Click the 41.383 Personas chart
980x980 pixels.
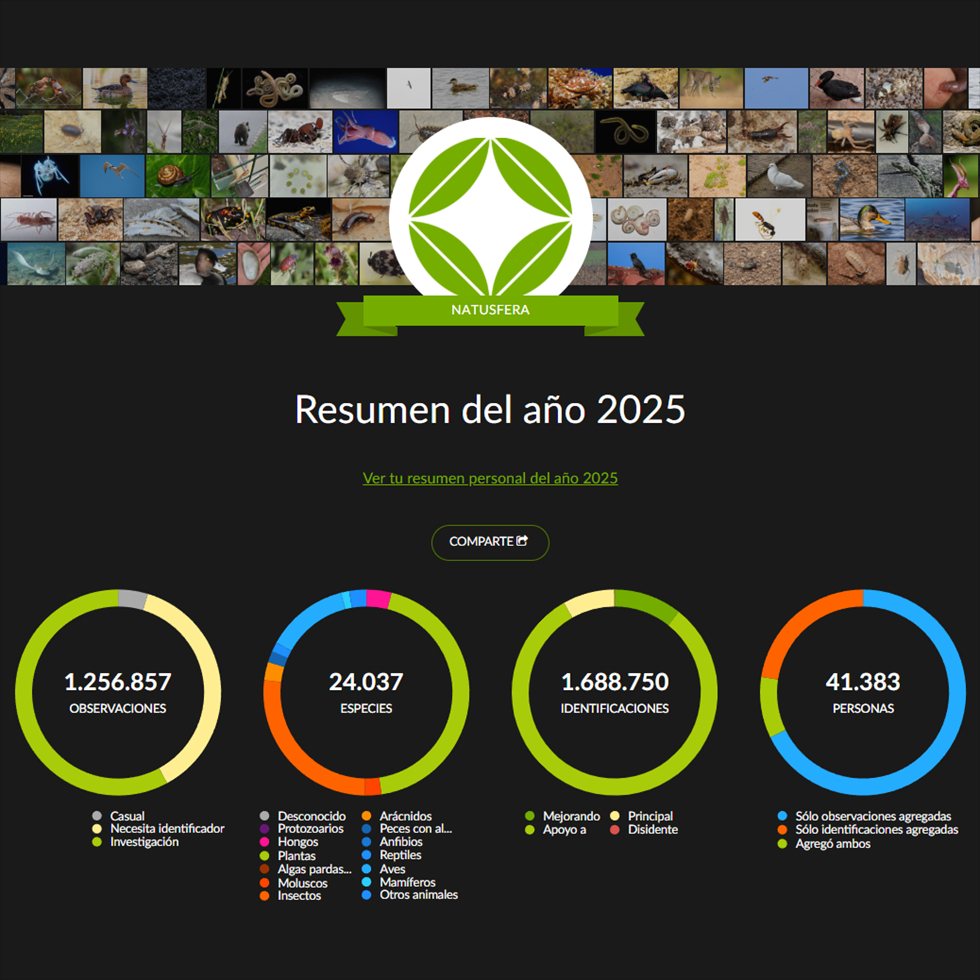[x=863, y=692]
